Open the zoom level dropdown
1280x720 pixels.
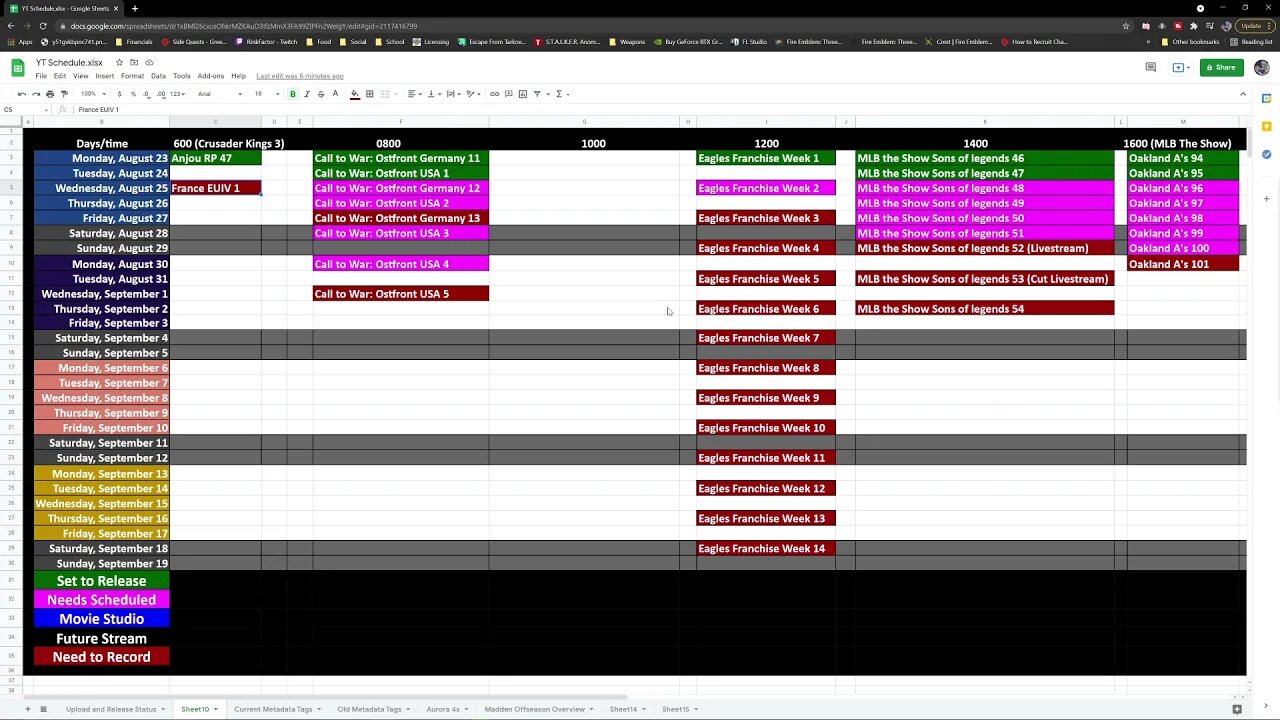point(92,94)
